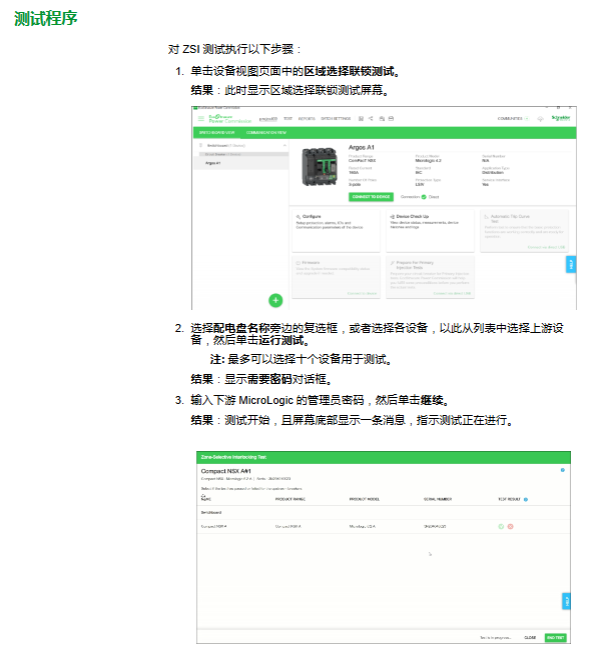Screen dimensions: 609x666
Task: Open the Device Check Up card
Action: click(430, 230)
